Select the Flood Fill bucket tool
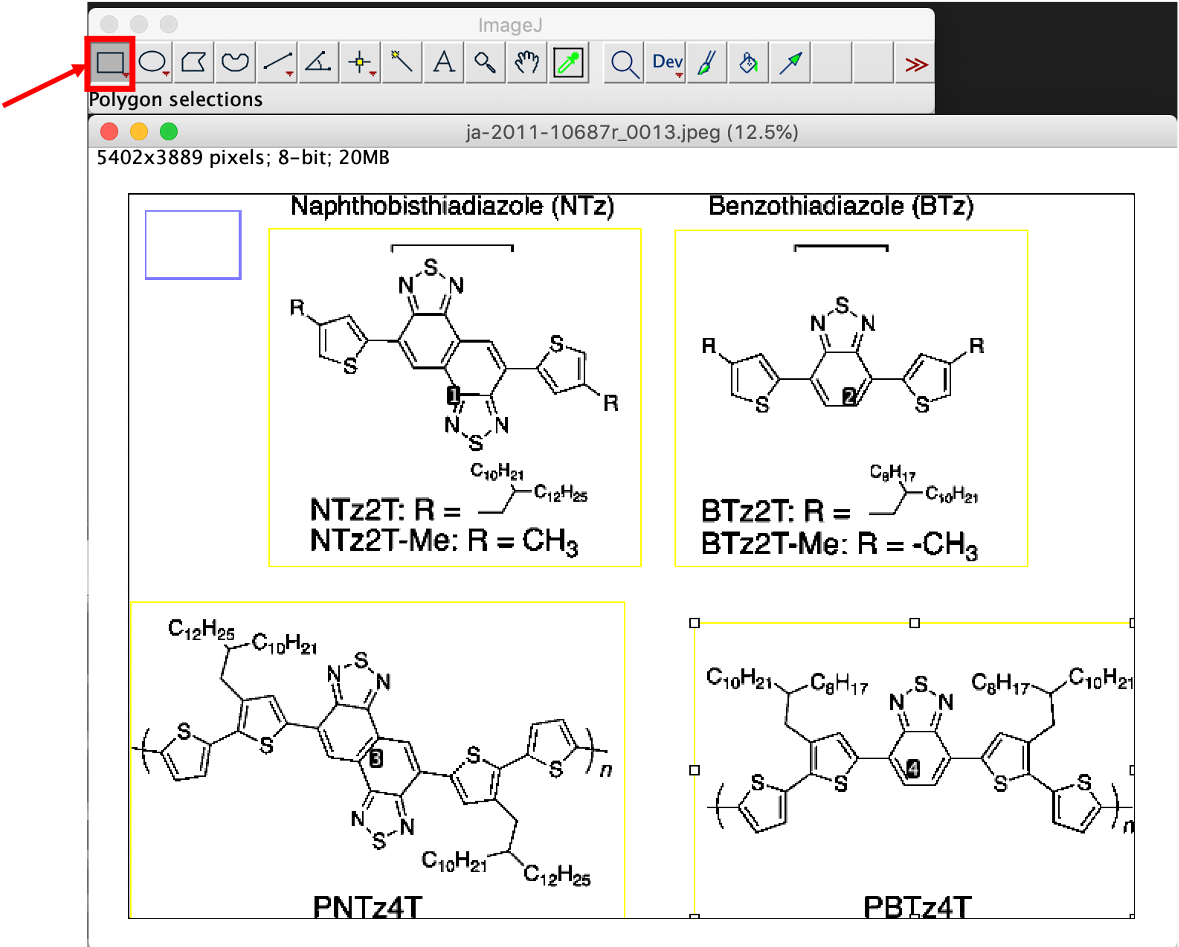 tap(748, 63)
